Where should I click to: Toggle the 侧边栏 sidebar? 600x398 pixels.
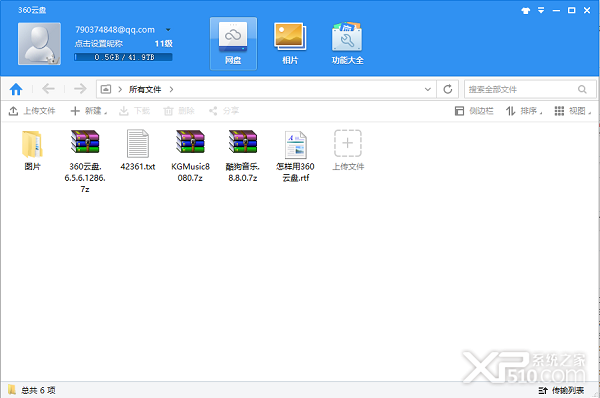pyautogui.click(x=474, y=111)
